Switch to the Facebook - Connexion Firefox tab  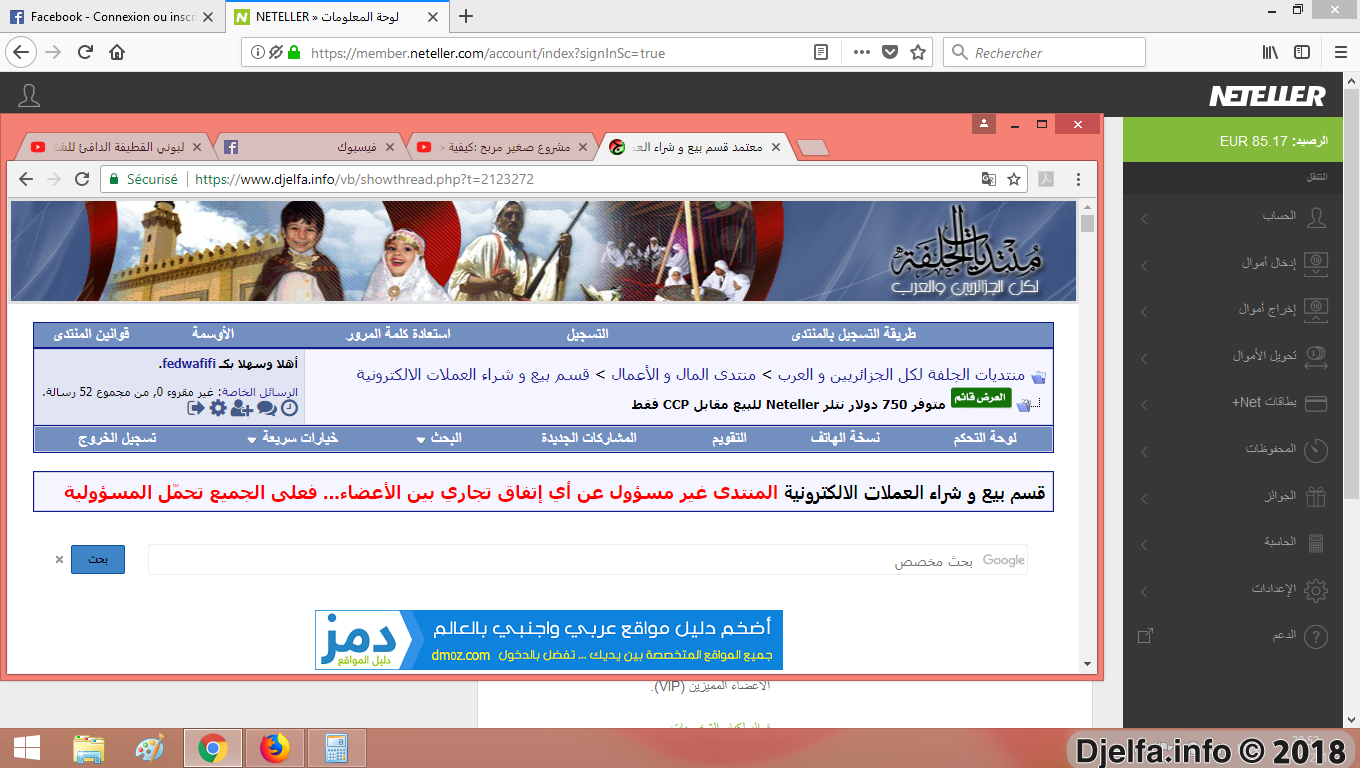tap(113, 16)
